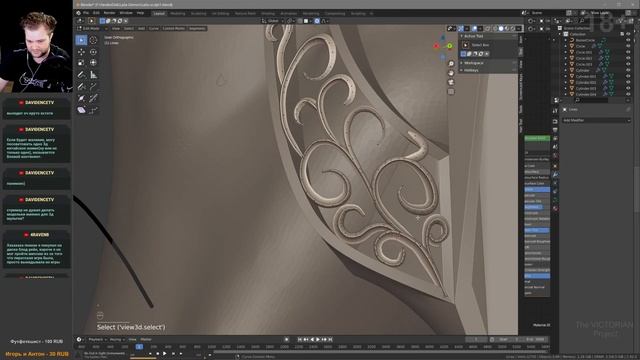Click the green Y axis gizmo
This screenshot has height=360, width=640.
click(449, 46)
